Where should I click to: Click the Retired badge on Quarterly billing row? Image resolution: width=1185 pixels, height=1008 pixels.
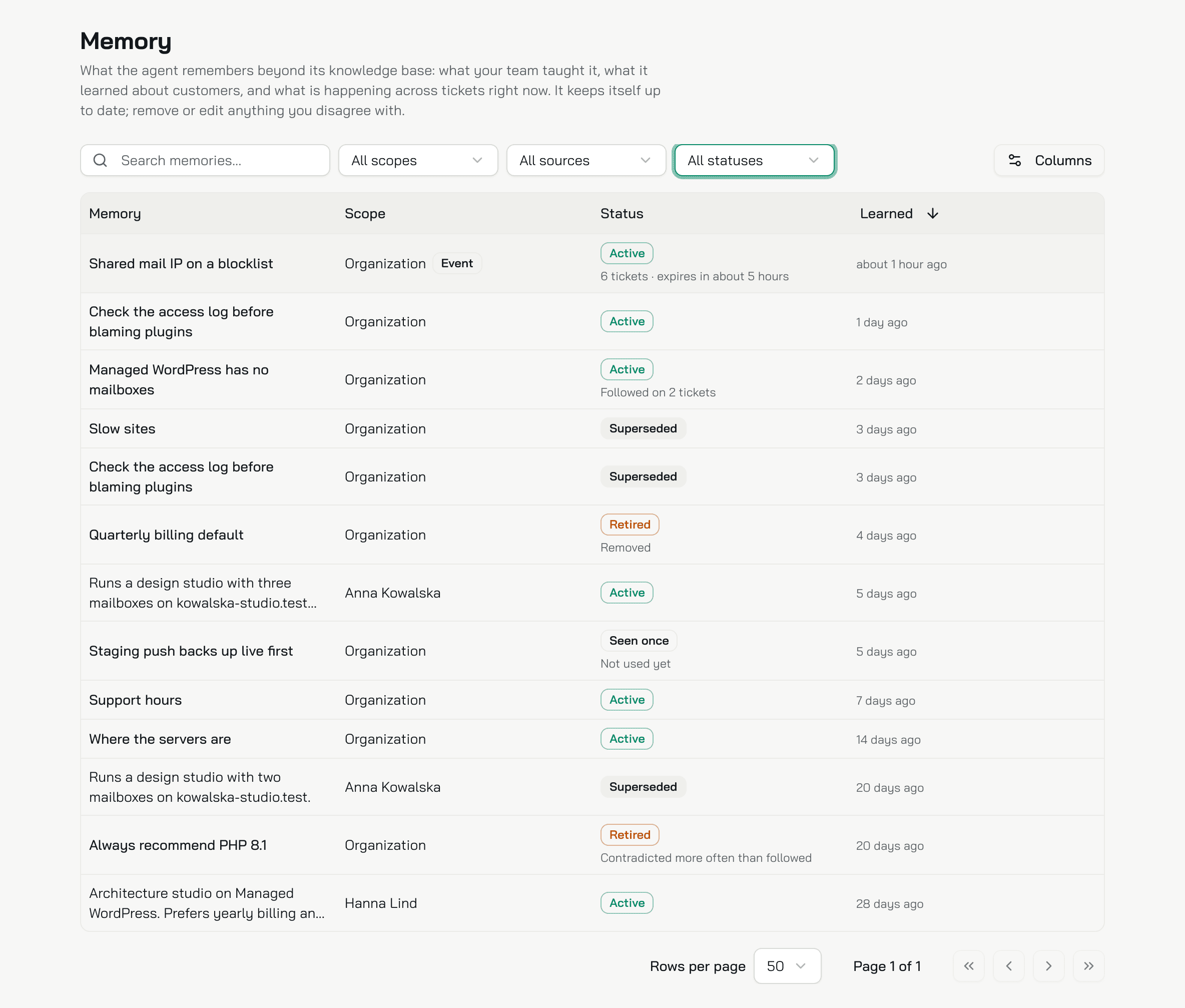coord(630,525)
